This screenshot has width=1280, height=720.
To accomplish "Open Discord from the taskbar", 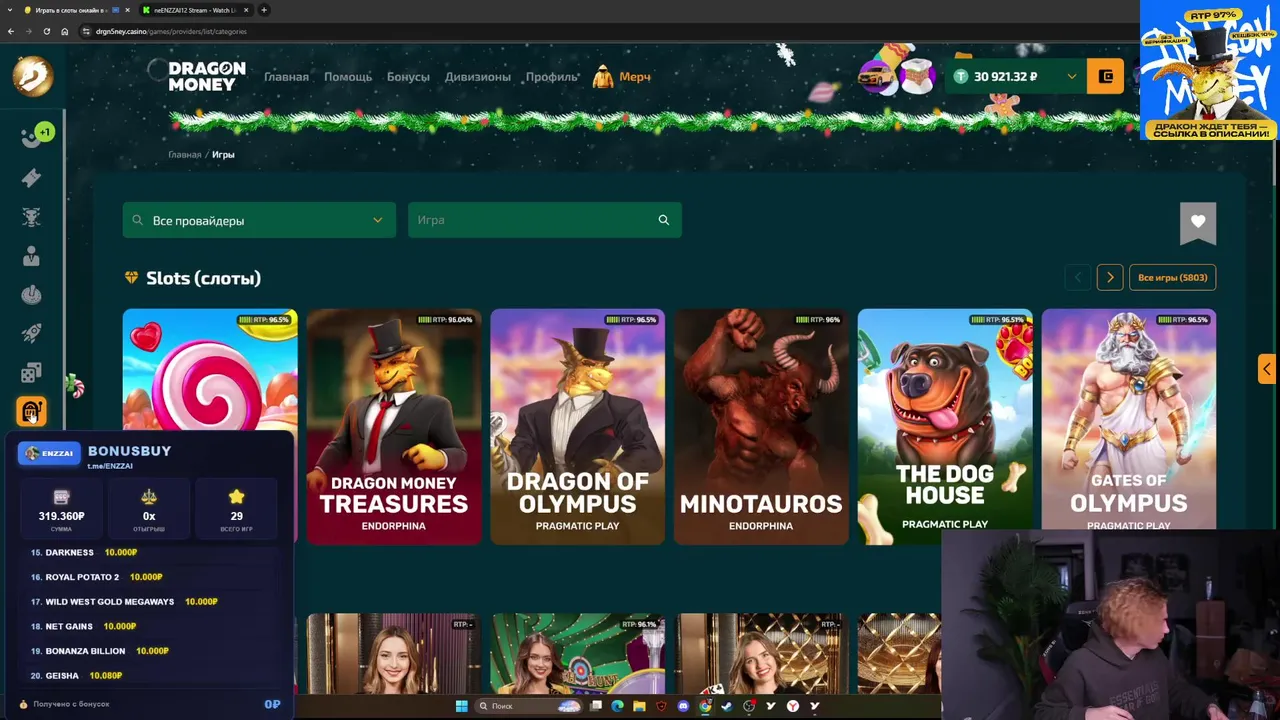I will 683,706.
